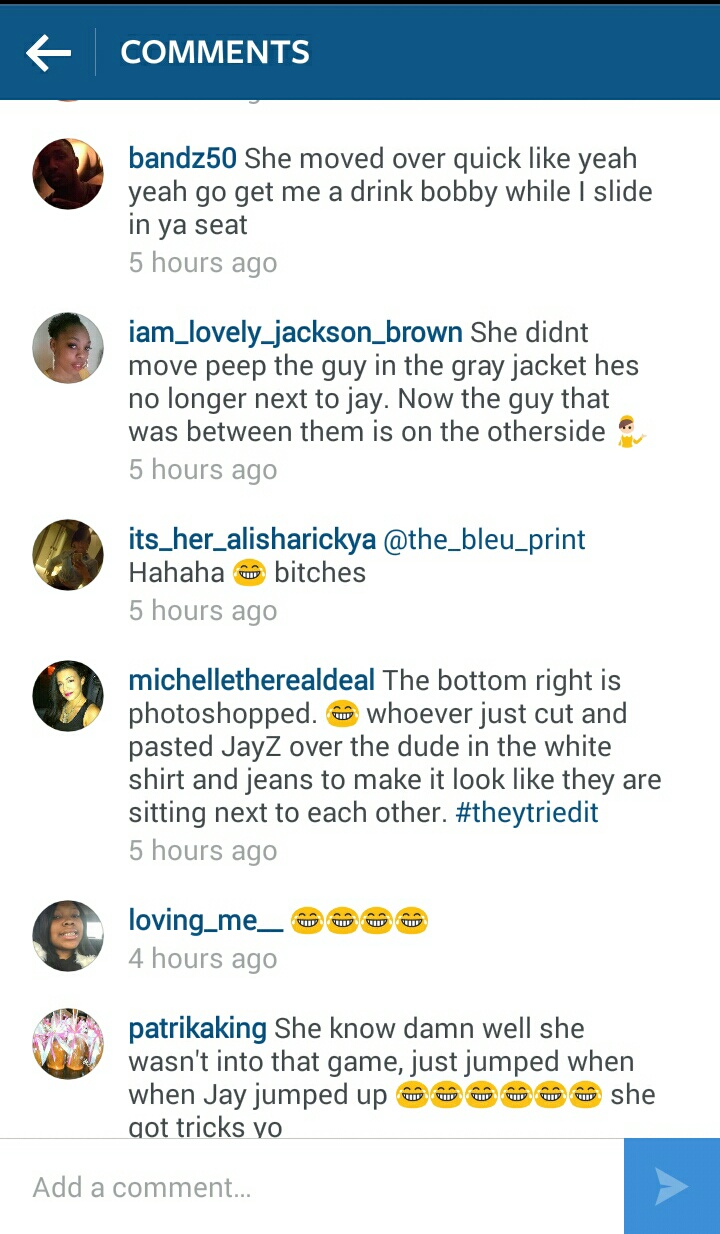
Task: Select bandz50's comment text
Action: (391, 191)
